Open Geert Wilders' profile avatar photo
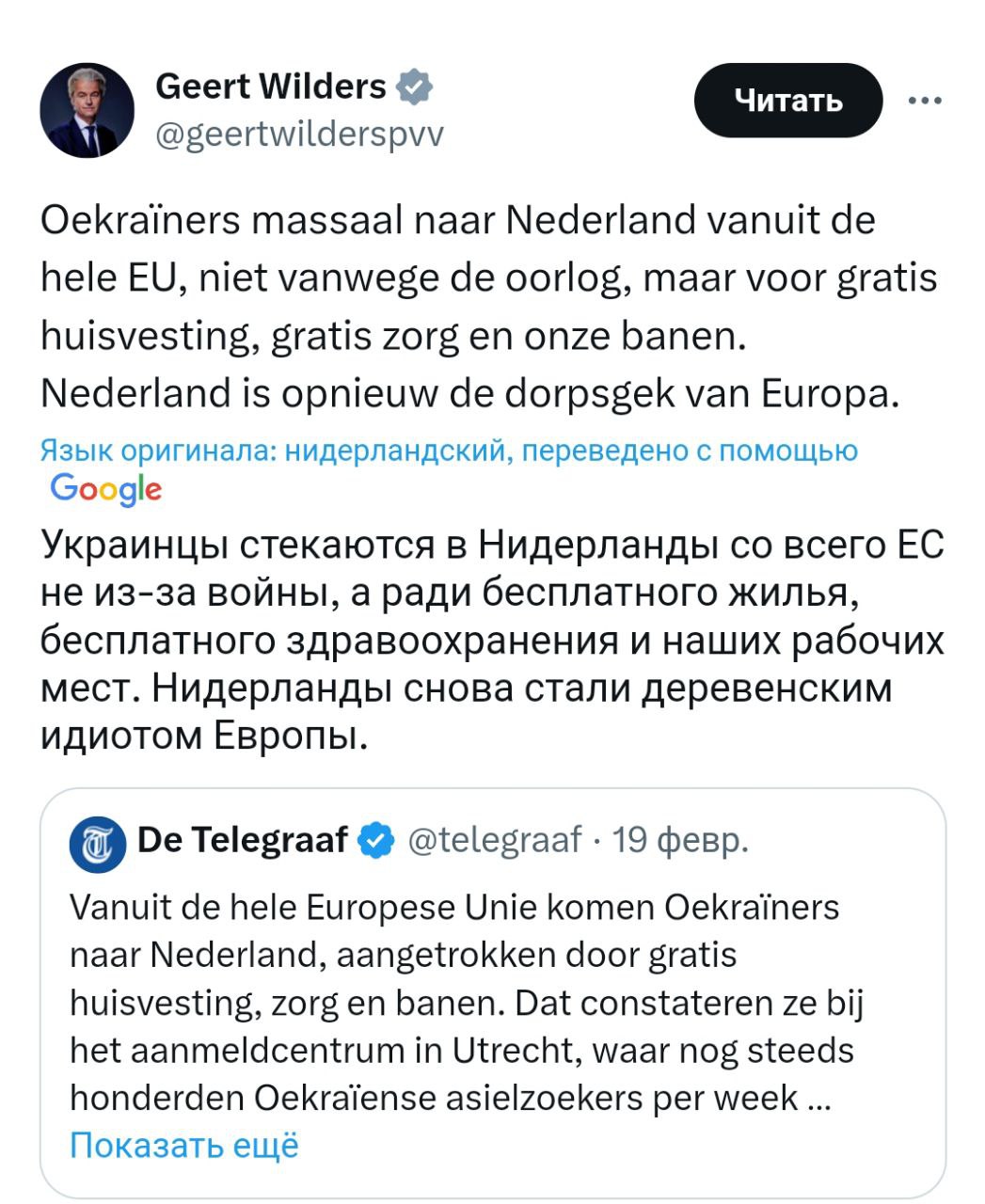 coord(87,111)
